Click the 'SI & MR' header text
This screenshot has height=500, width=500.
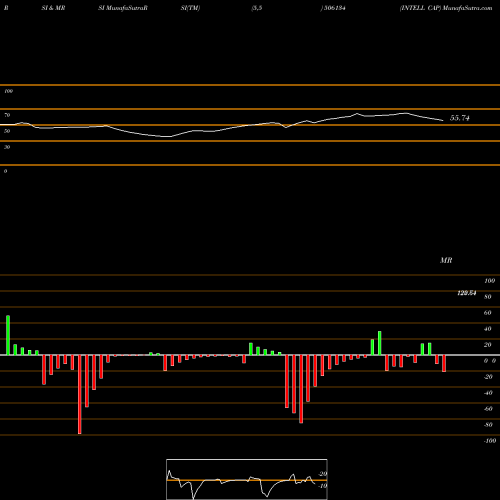pyautogui.click(x=53, y=8)
